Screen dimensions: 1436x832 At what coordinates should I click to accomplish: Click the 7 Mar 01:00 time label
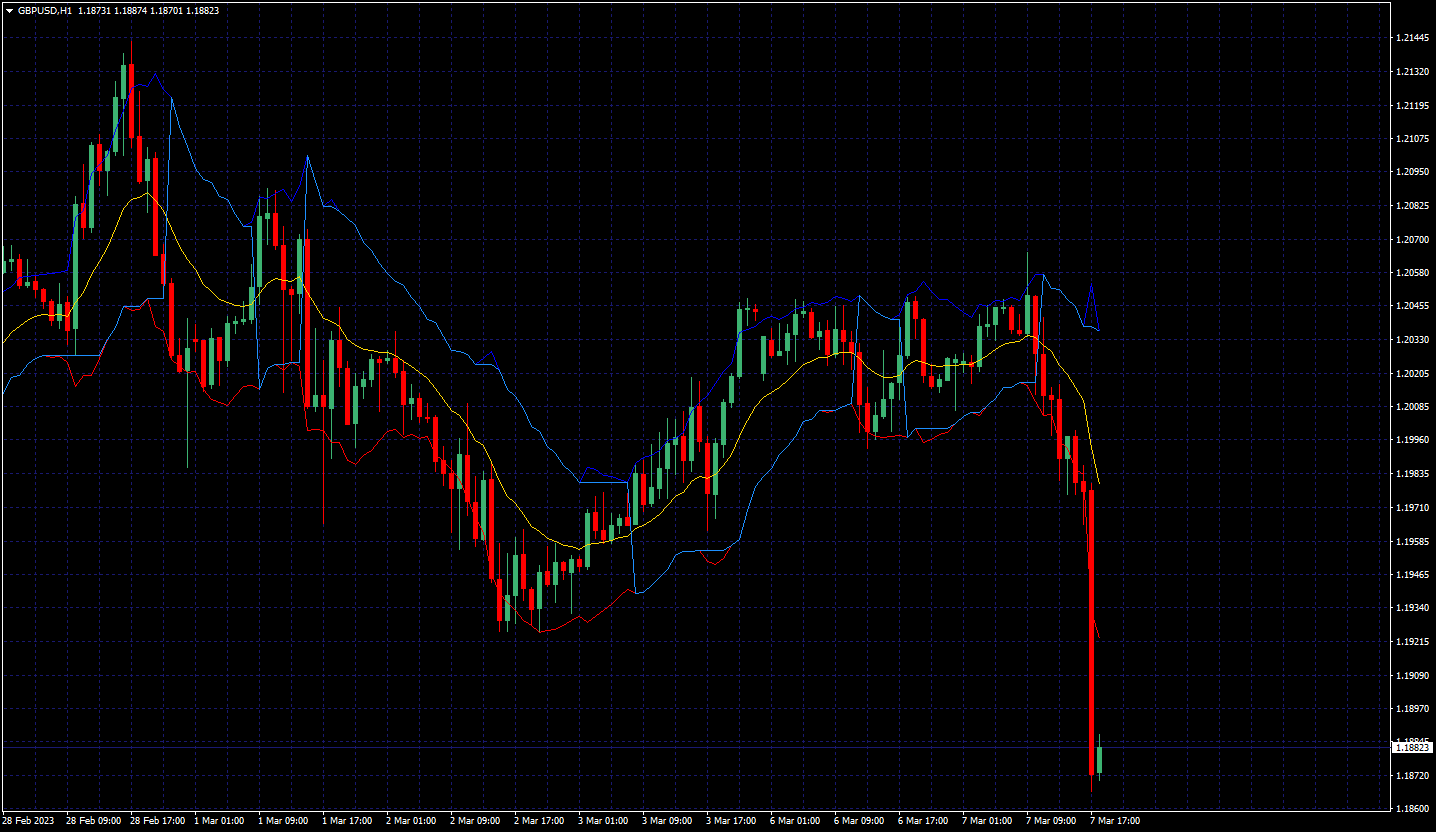click(x=987, y=821)
